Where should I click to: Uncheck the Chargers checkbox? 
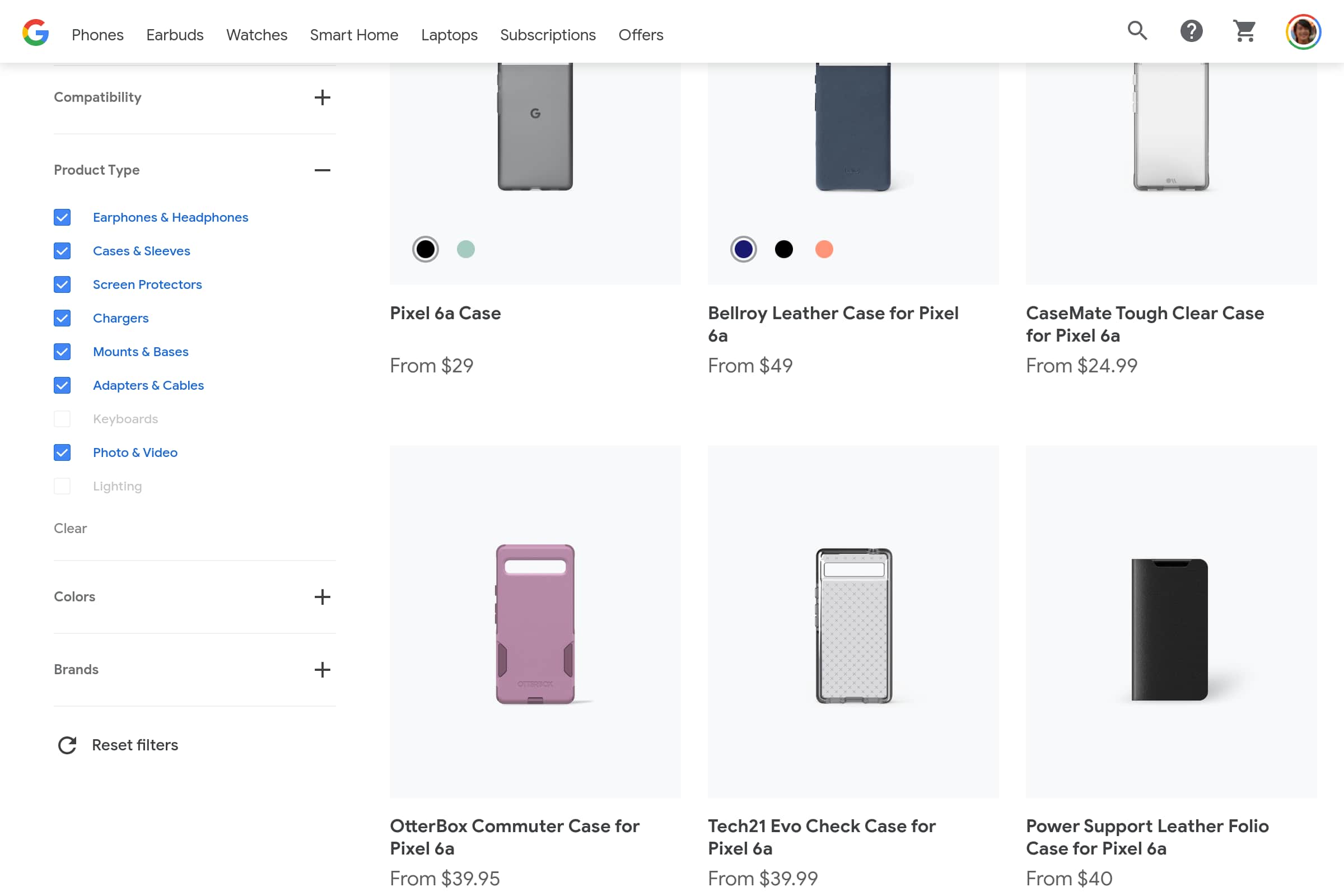(62, 318)
